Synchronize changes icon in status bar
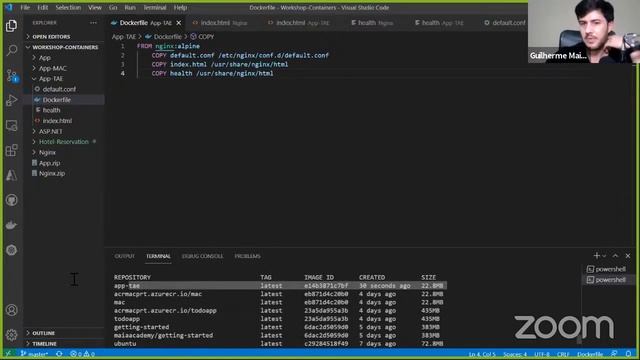This screenshot has height=360, width=640. [x=59, y=354]
